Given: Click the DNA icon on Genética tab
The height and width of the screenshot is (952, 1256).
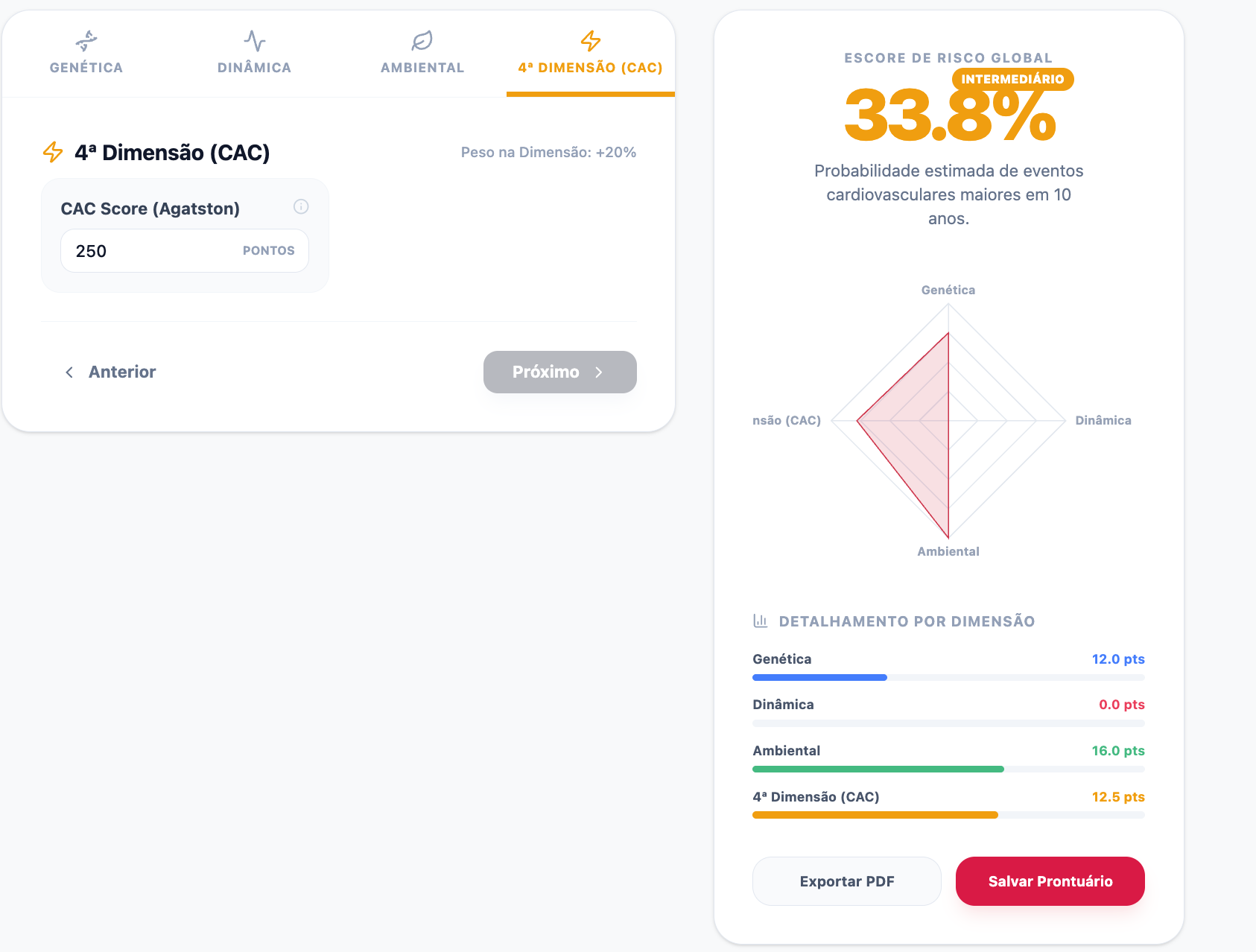Looking at the screenshot, I should coord(86,40).
